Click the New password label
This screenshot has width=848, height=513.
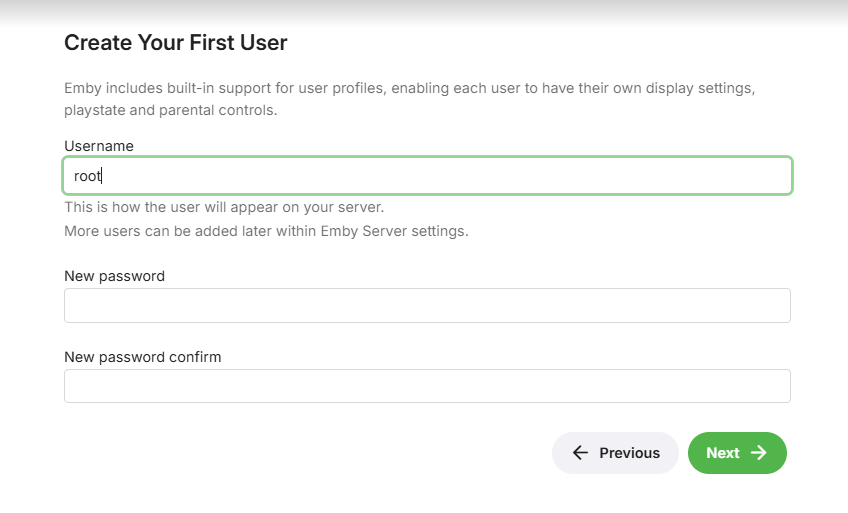(x=114, y=276)
